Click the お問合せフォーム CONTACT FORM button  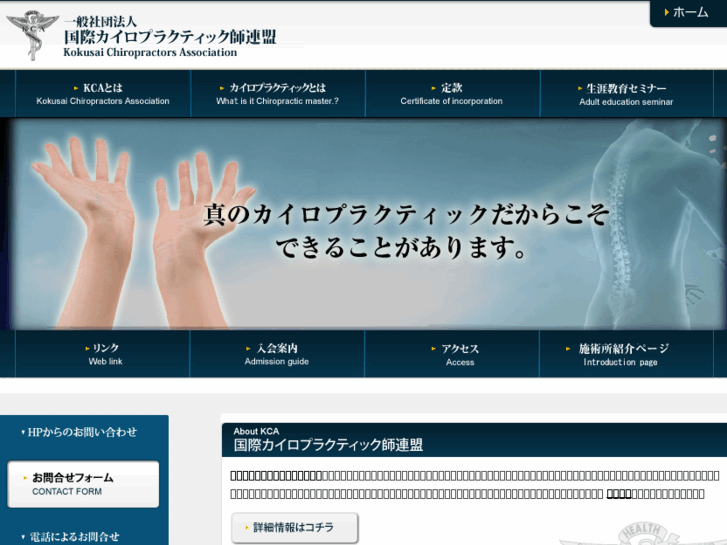point(83,484)
